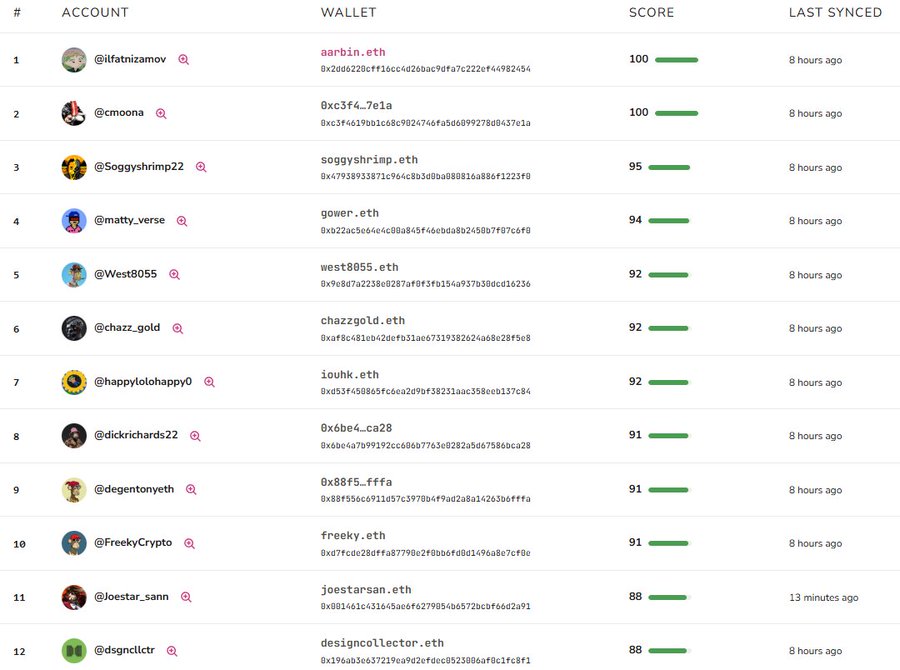Click chazzgold.eth wallet name

click(363, 320)
